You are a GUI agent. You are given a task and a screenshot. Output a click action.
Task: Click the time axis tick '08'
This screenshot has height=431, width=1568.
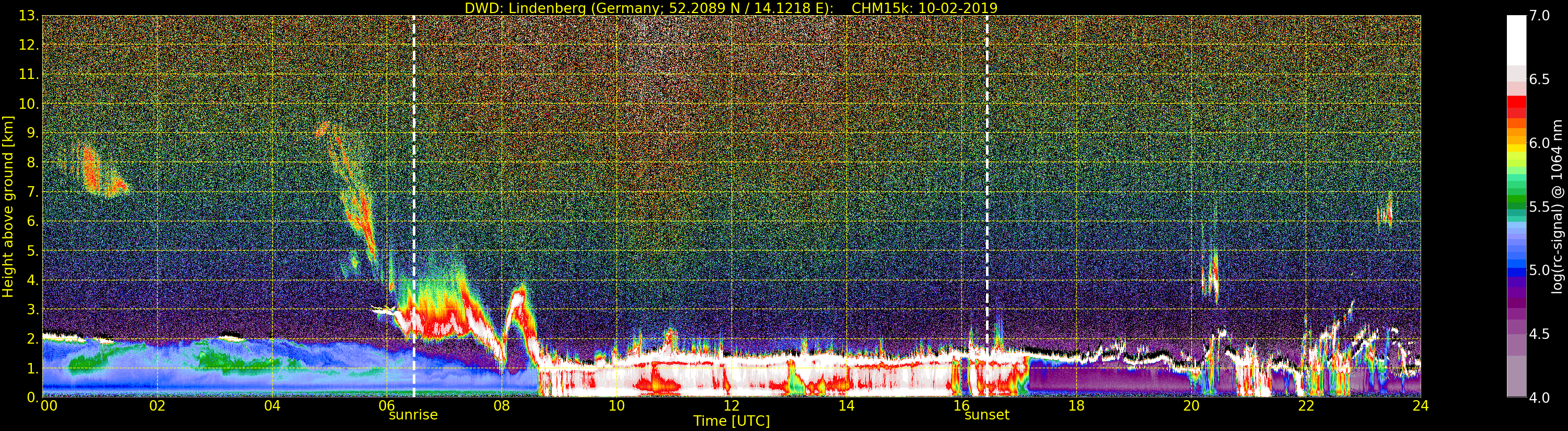(x=502, y=405)
